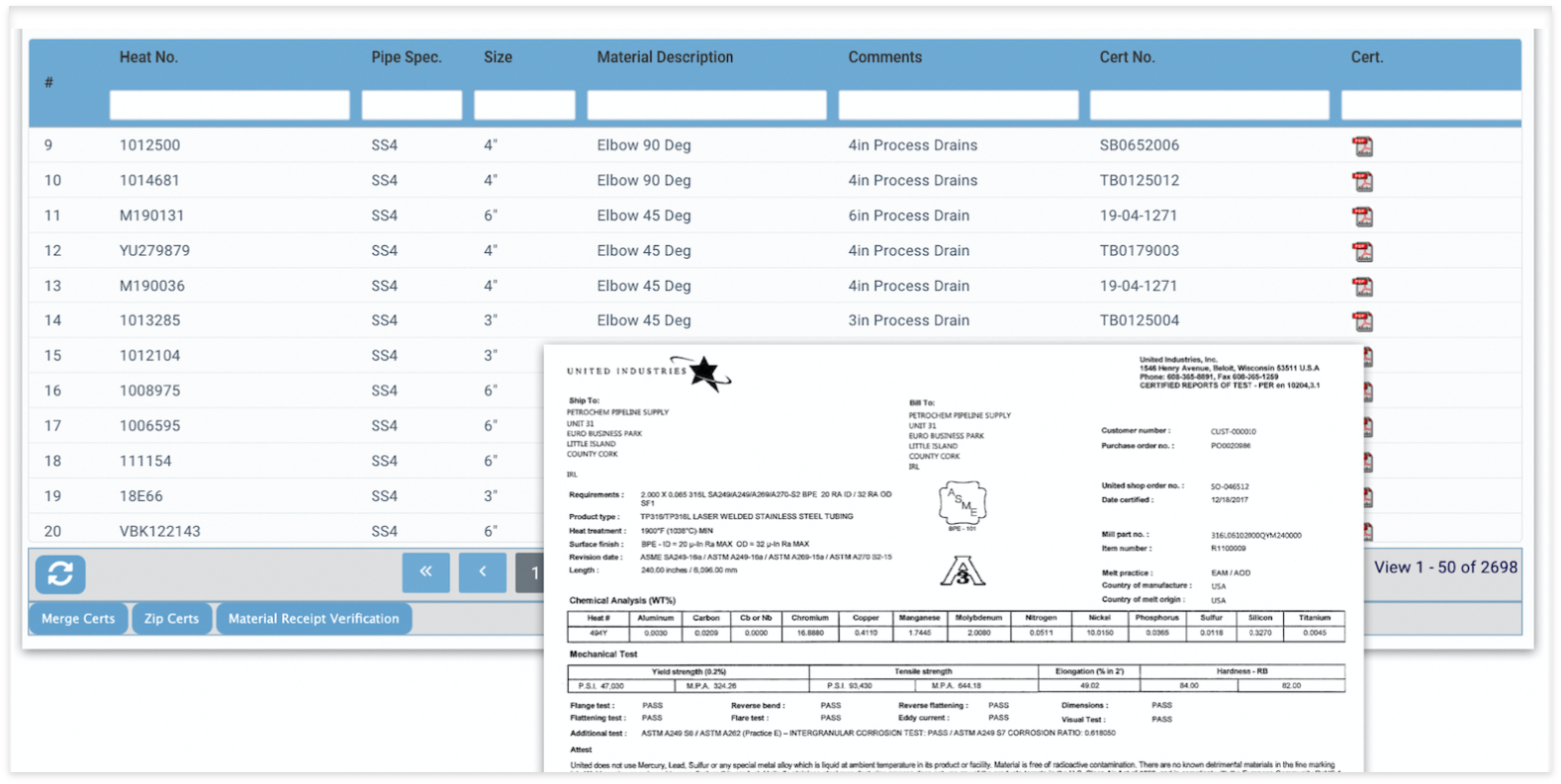This screenshot has width=1561, height=784.
Task: Open PDF cert for heat 1013285
Action: (1362, 322)
